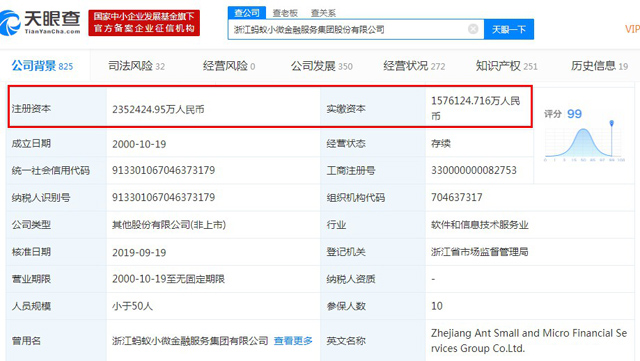Open the 历史信息 19 tab
This screenshot has width=640, height=361.
[x=599, y=66]
